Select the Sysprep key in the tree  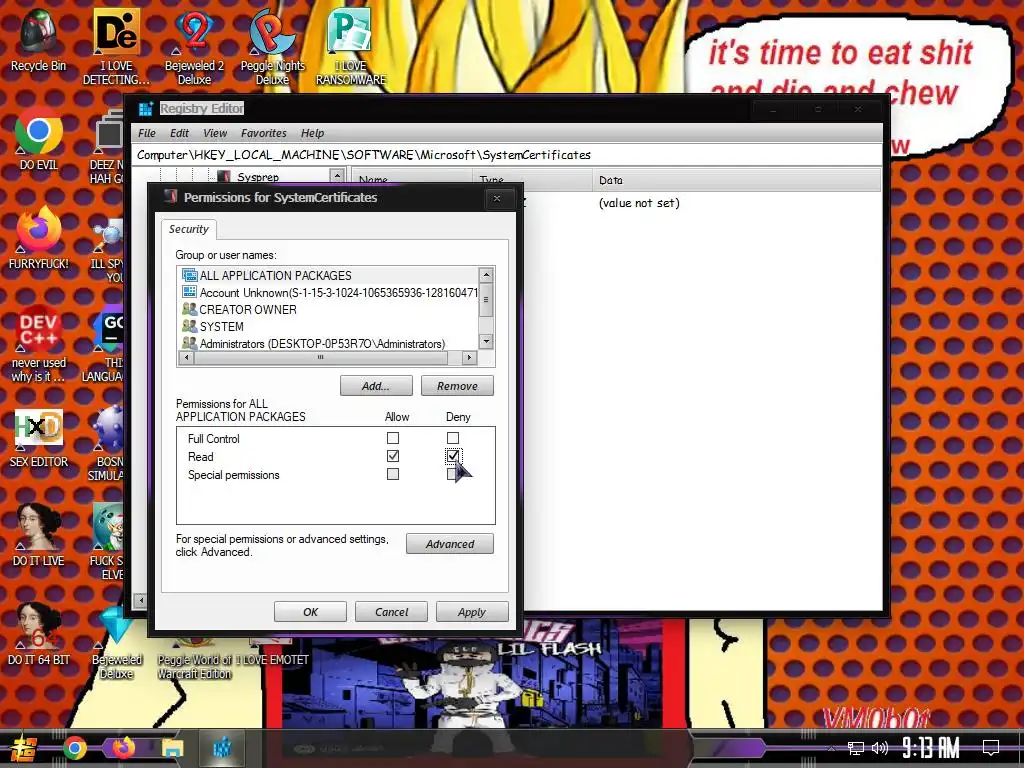tap(258, 177)
